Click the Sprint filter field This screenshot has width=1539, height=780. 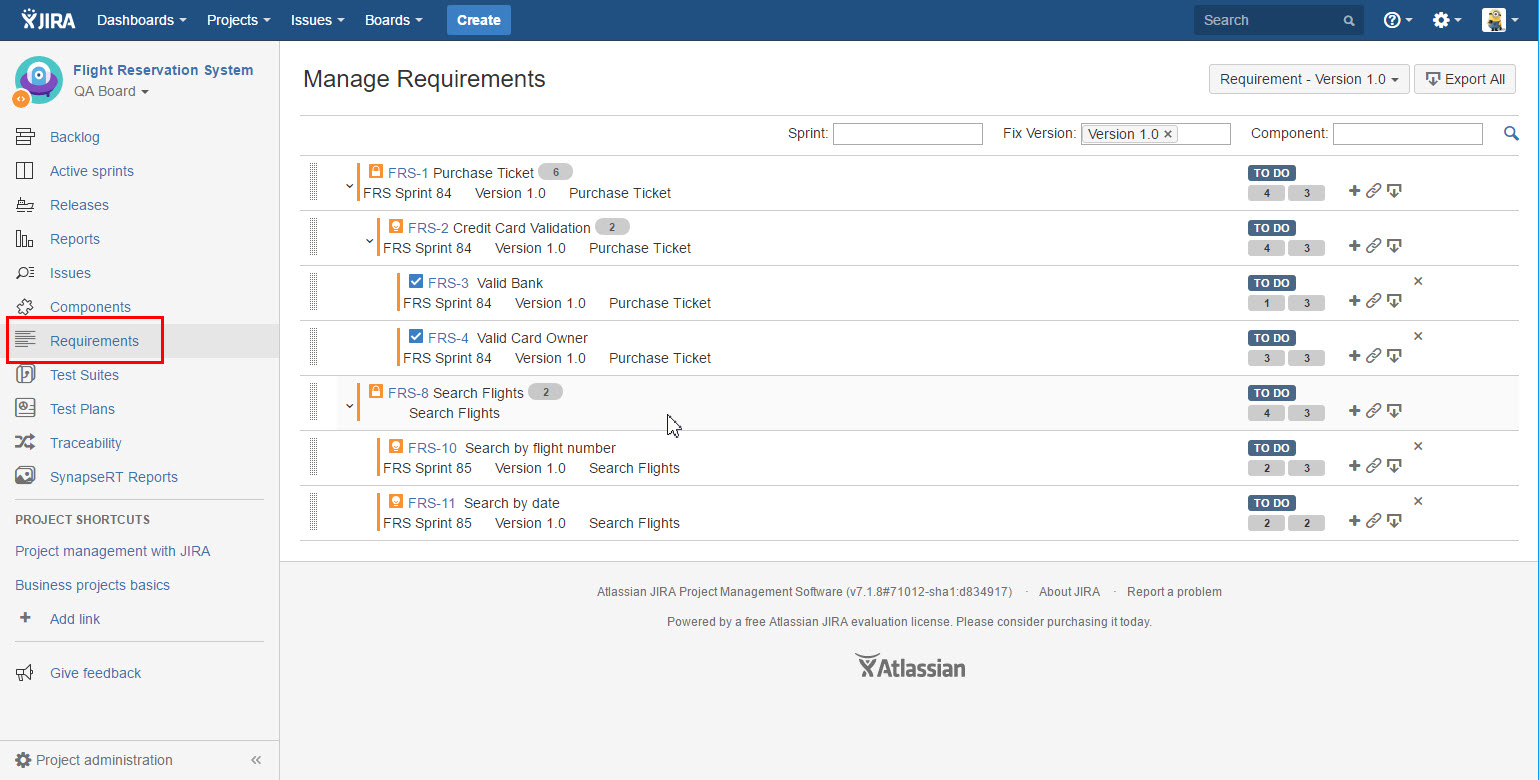908,134
